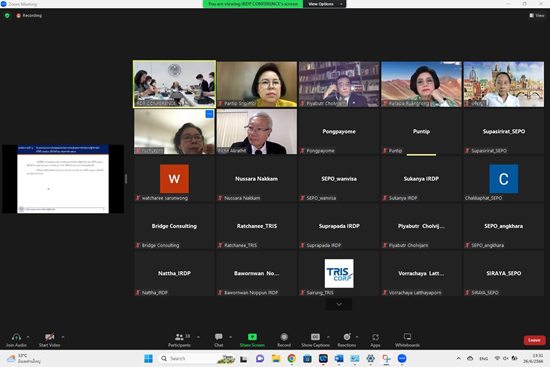Click the Join Audio headphone icon
This screenshot has height=367, width=550.
coord(16,337)
